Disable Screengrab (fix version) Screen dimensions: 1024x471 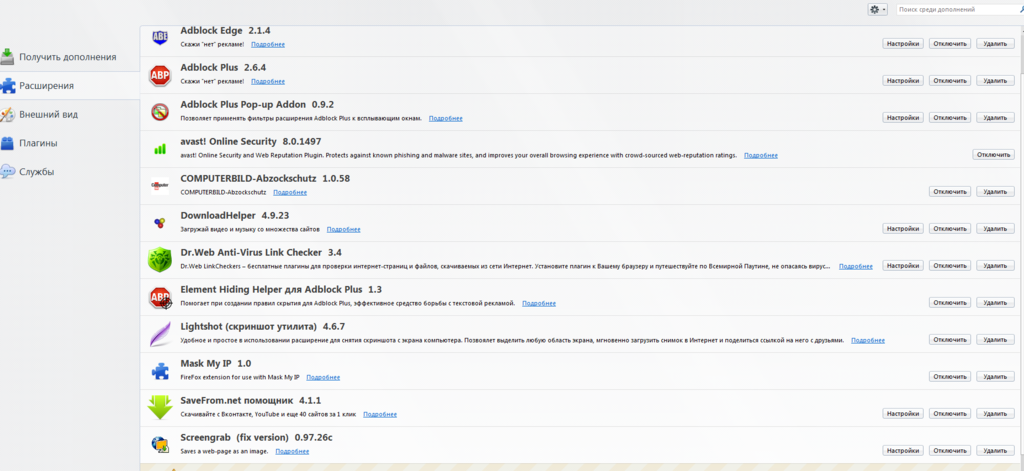(950, 451)
